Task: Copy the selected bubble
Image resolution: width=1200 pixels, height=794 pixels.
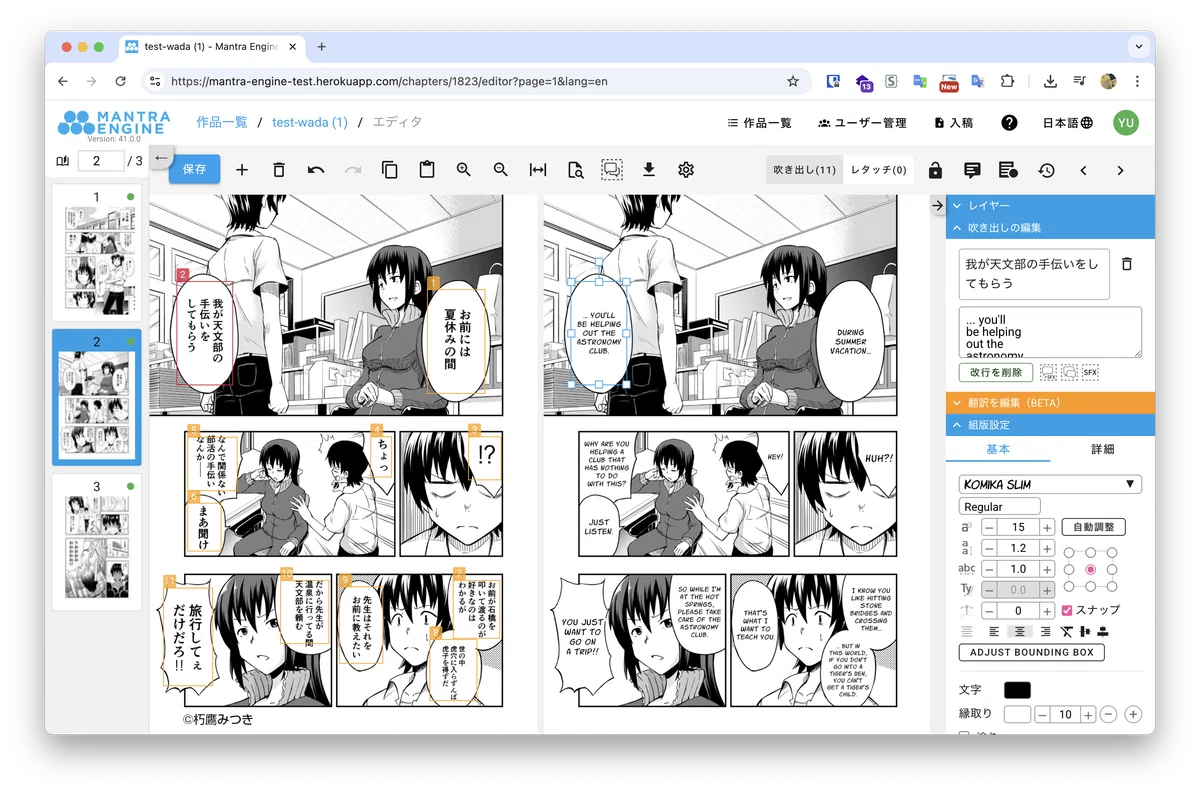Action: click(390, 170)
